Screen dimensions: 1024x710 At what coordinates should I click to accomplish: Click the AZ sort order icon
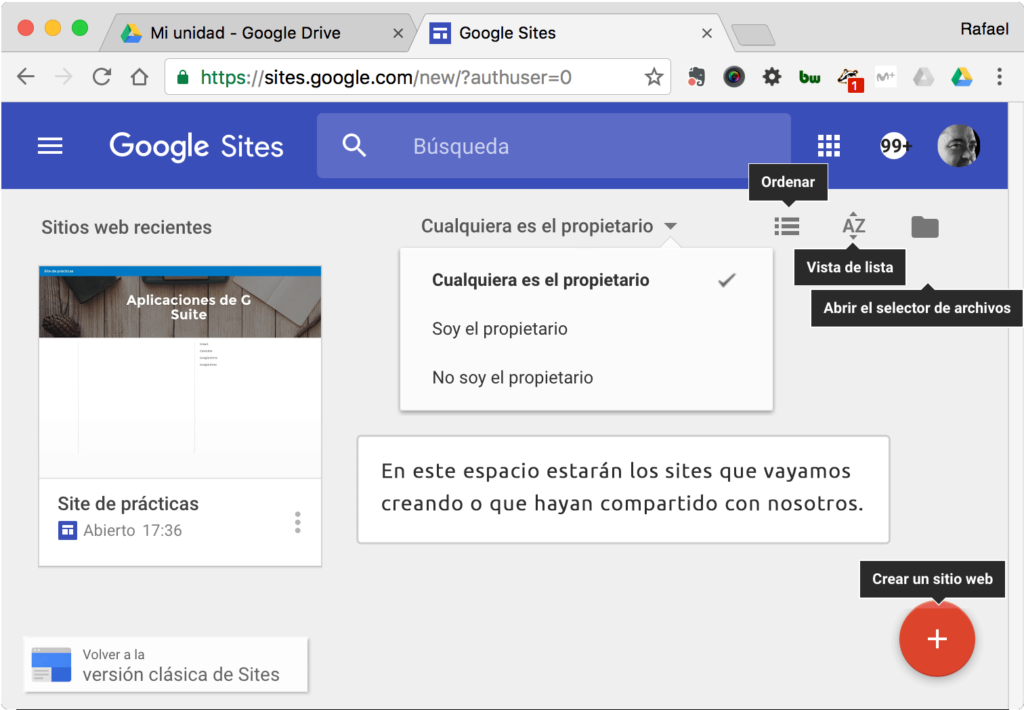click(x=853, y=227)
